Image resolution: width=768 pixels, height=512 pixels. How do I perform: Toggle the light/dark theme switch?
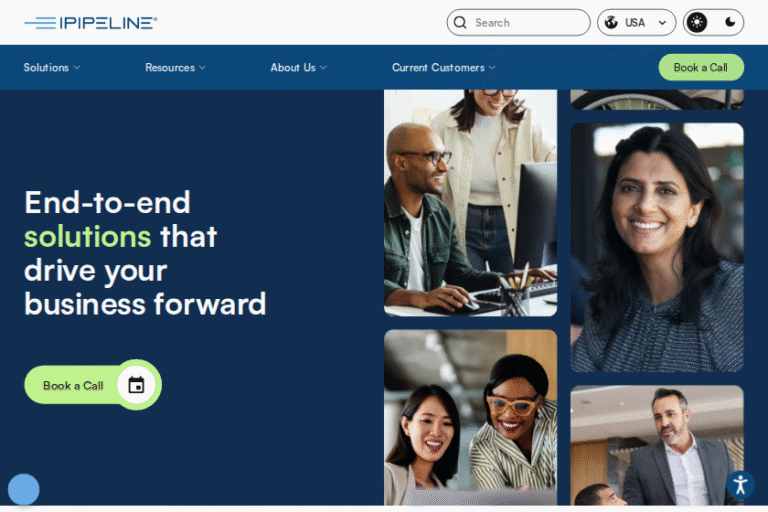click(x=713, y=23)
